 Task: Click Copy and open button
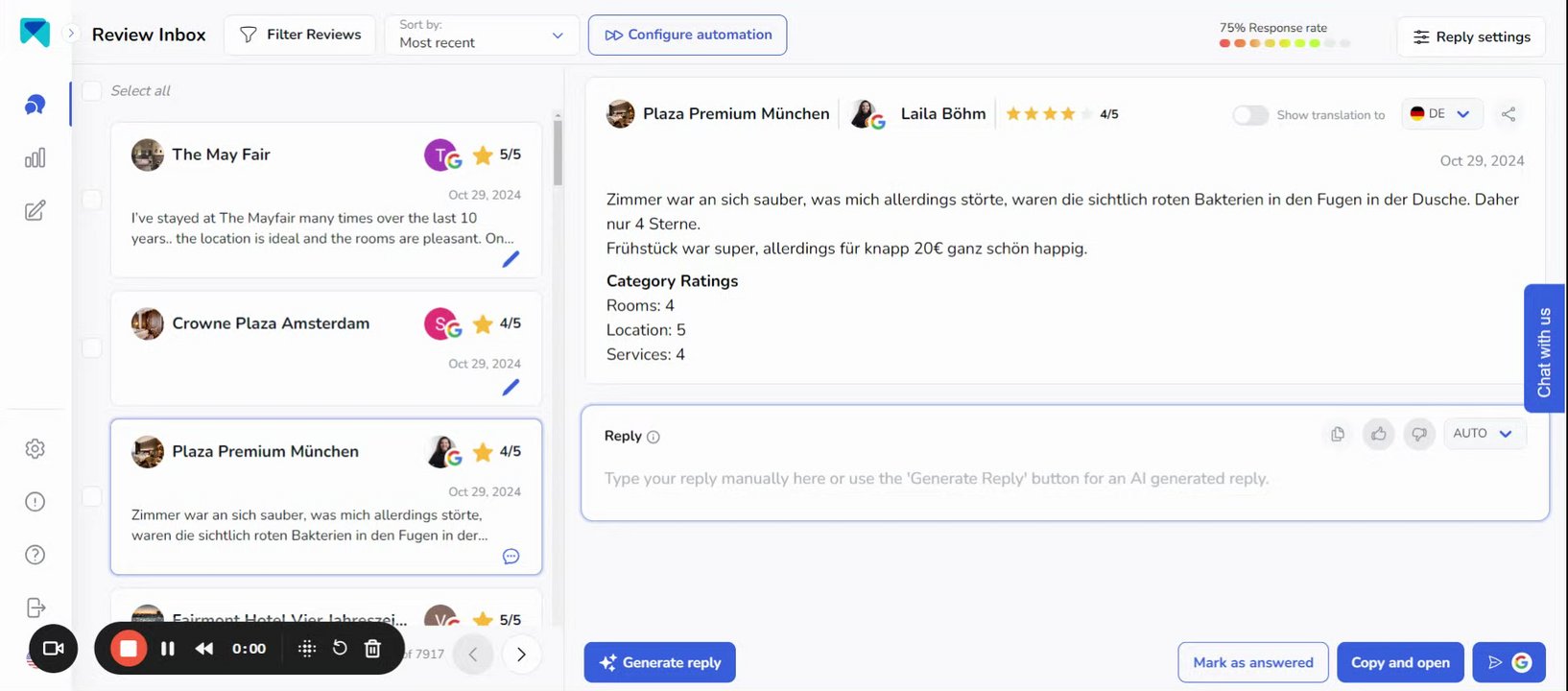[x=1400, y=662]
